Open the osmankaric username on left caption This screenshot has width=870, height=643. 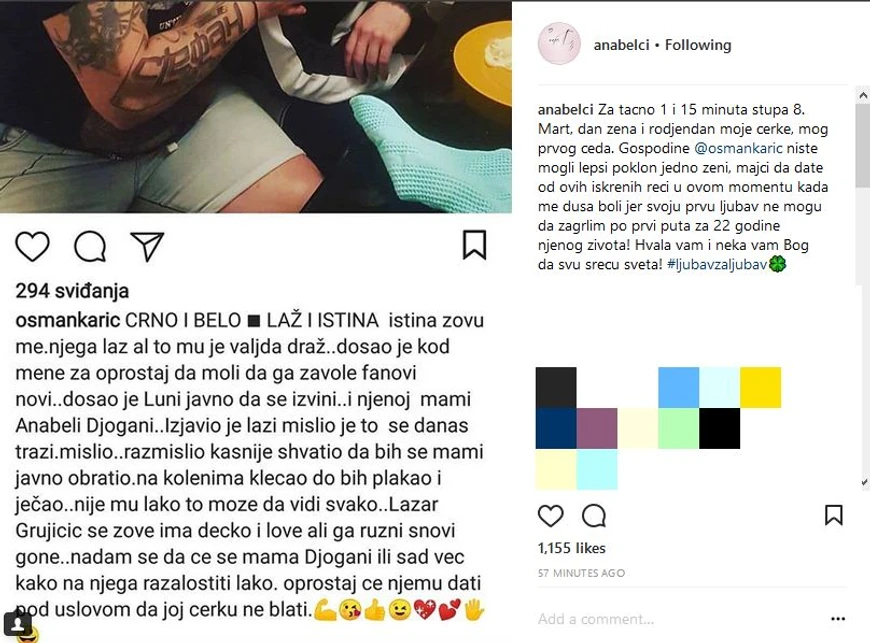pos(68,320)
